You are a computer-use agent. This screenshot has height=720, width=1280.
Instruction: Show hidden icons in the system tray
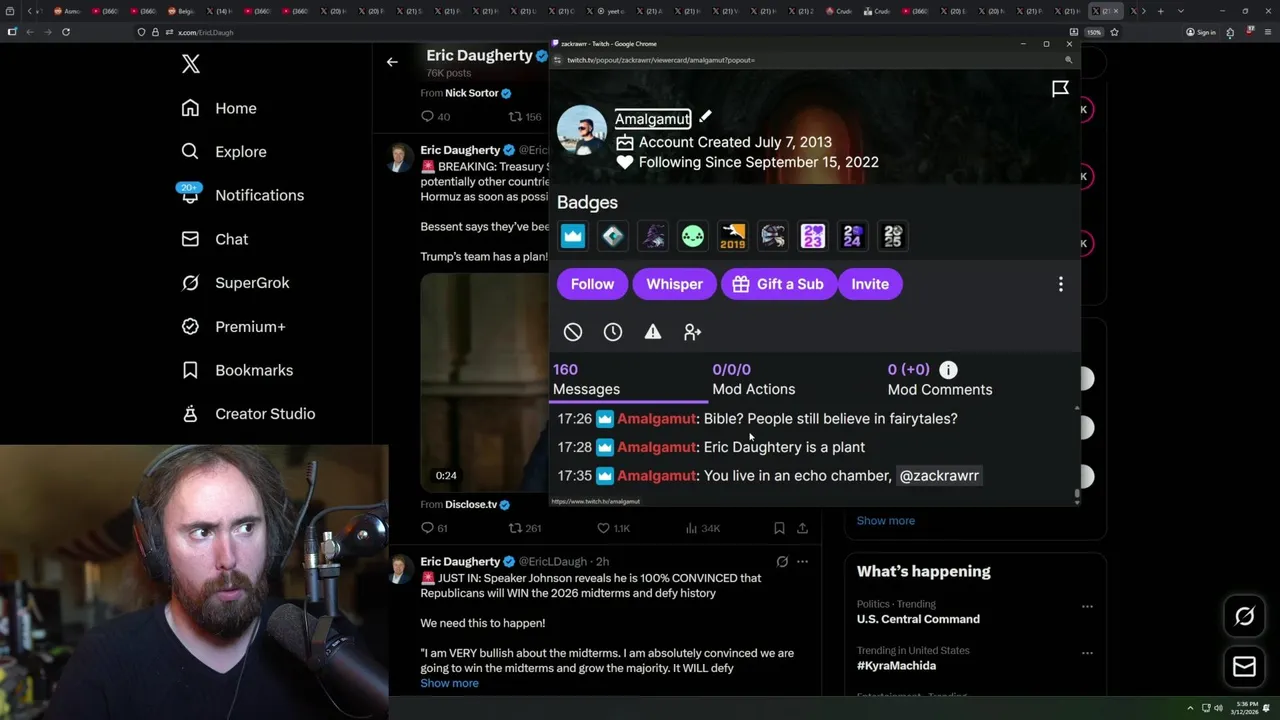pos(1190,708)
